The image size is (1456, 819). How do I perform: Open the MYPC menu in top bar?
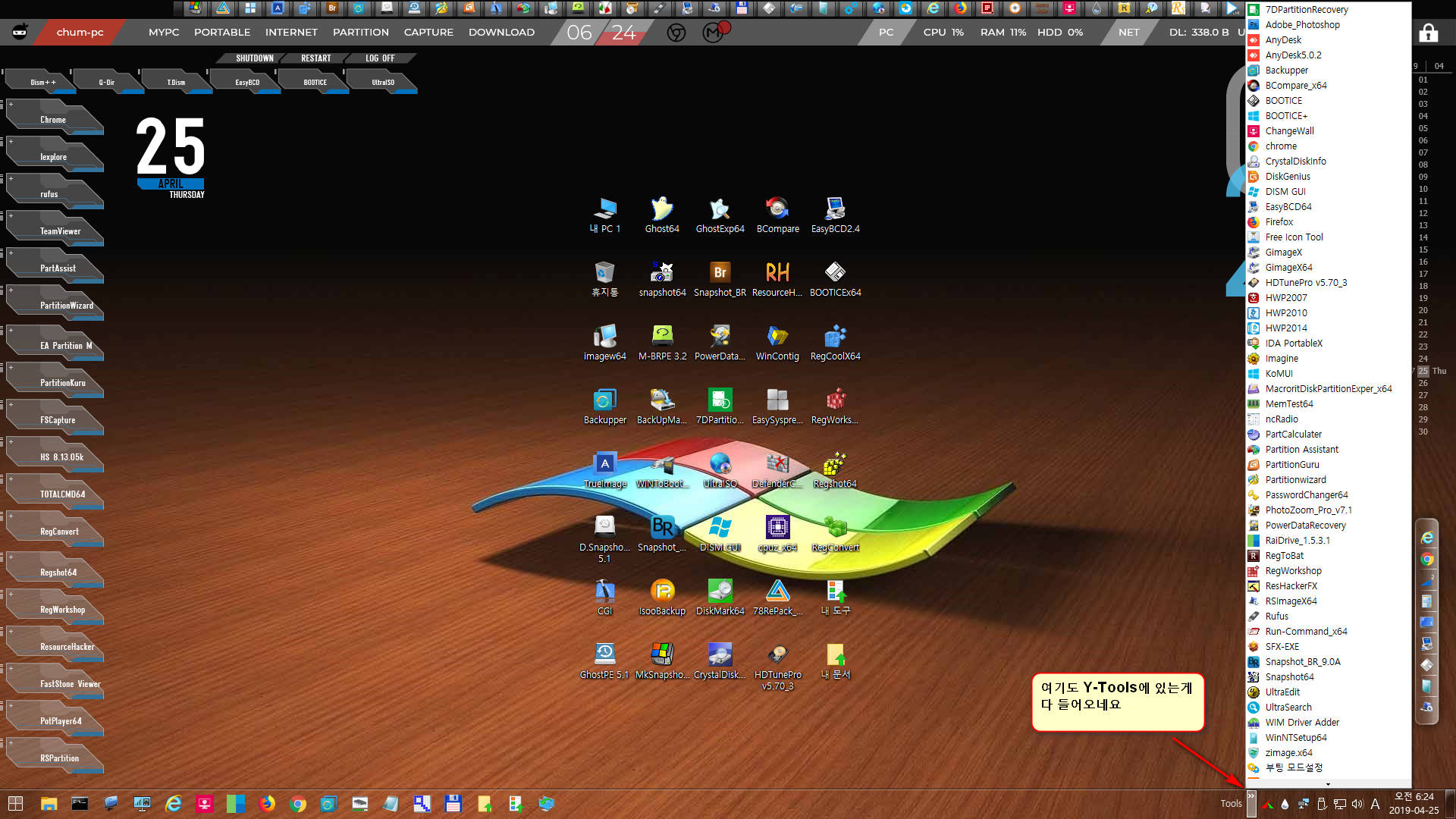point(164,32)
